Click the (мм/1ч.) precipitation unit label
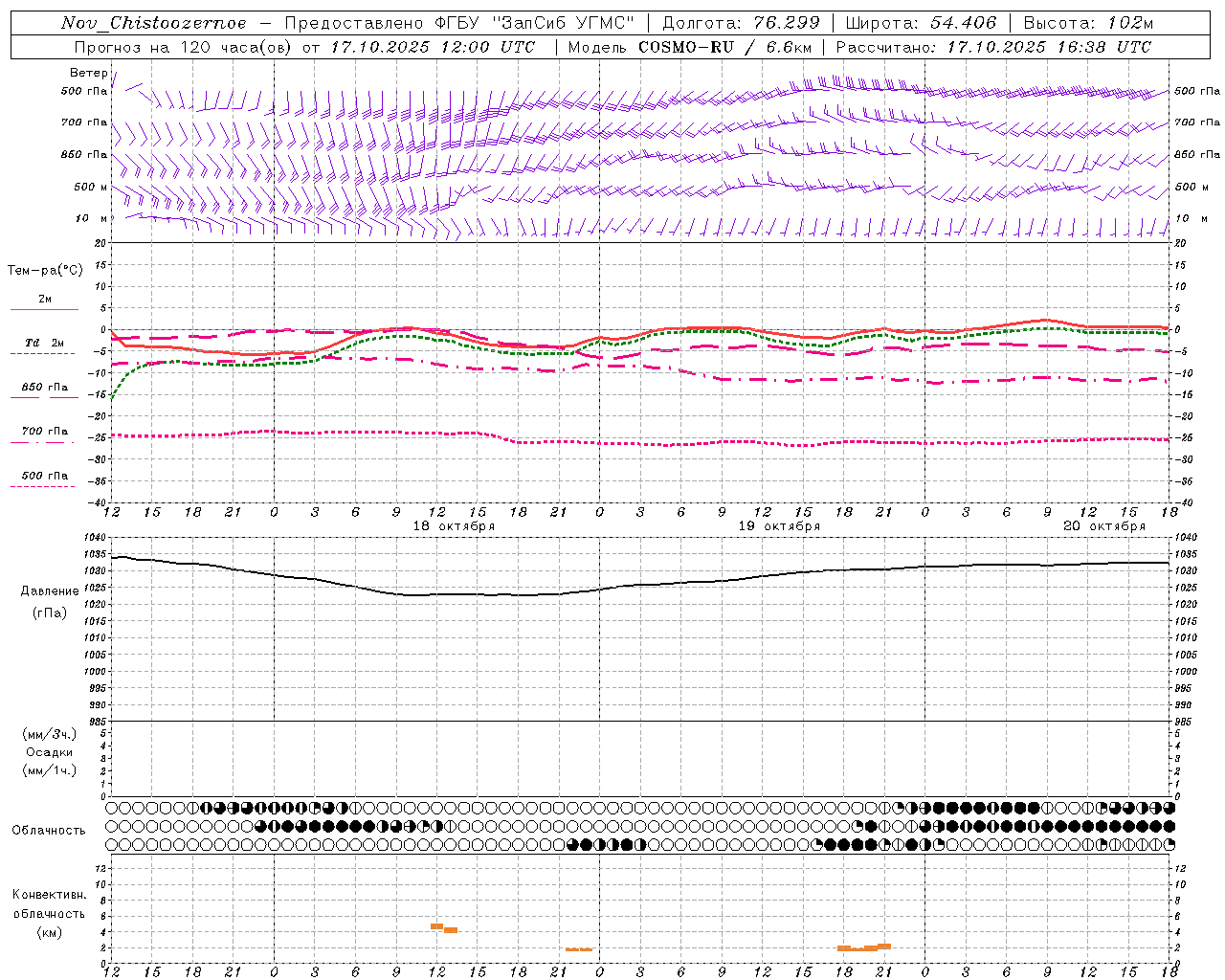Image resolution: width=1225 pixels, height=980 pixels. click(50, 770)
